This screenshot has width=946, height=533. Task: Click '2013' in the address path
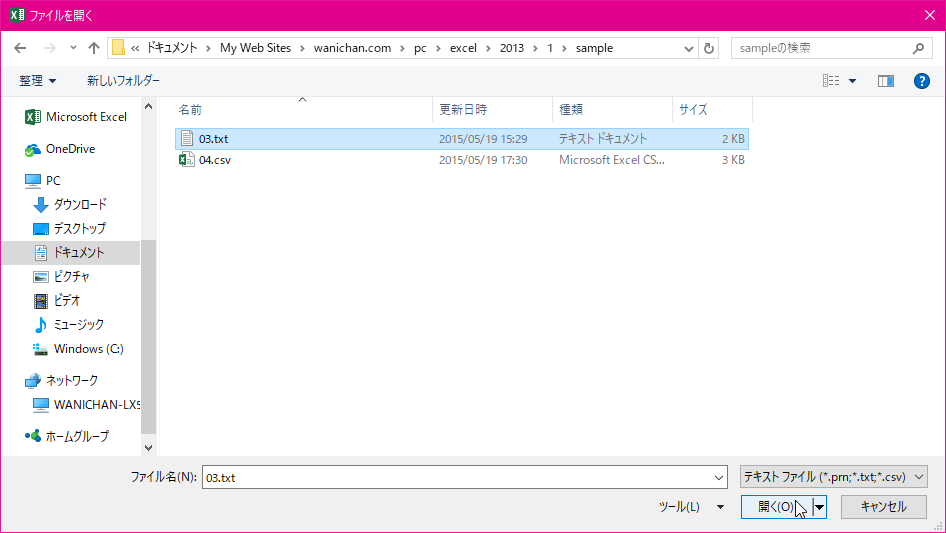pos(512,48)
